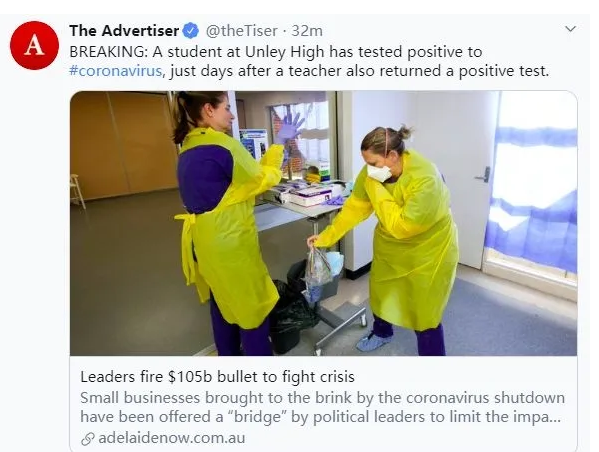Click the second line of tweet text
Screen dimensions: 599x452
pos(309,71)
